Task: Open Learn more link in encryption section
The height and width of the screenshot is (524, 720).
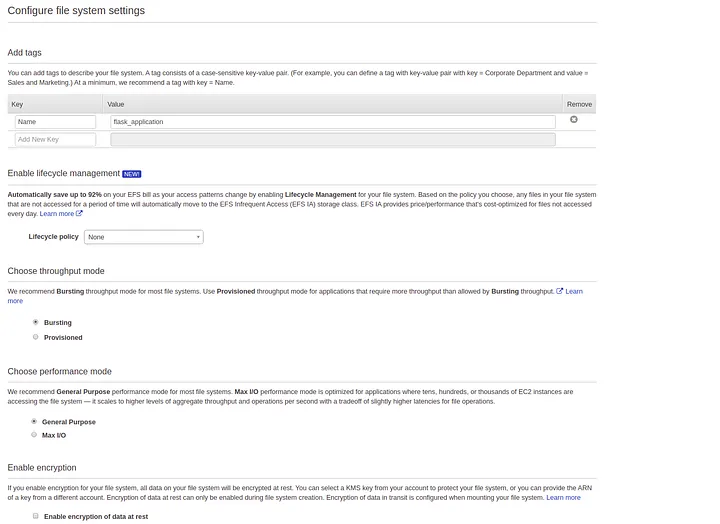Action: click(x=563, y=497)
